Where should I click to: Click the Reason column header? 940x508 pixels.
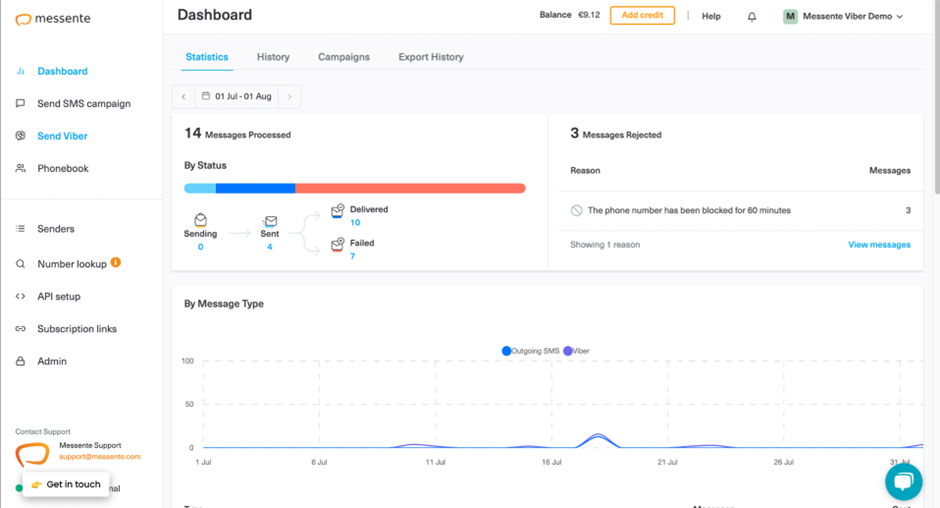pos(585,171)
